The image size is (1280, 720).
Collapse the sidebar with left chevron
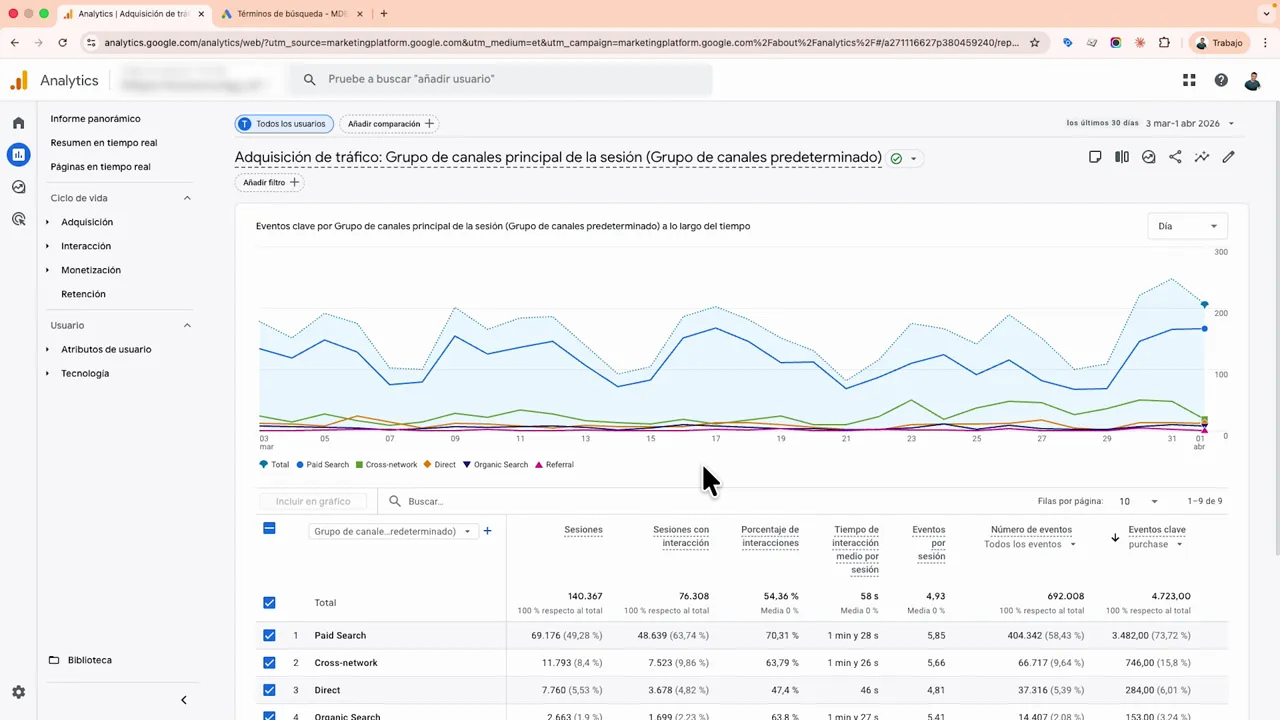[184, 700]
